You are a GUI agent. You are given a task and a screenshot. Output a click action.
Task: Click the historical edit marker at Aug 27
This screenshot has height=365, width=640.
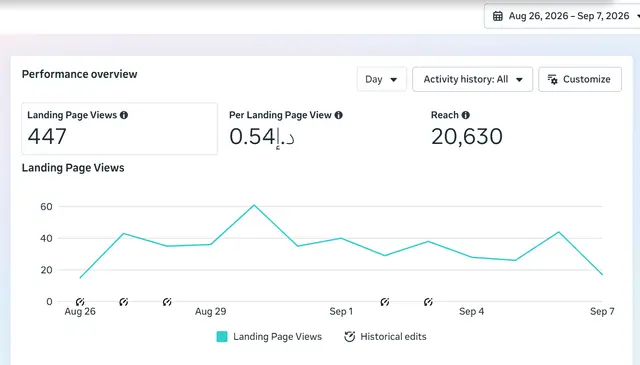click(124, 302)
